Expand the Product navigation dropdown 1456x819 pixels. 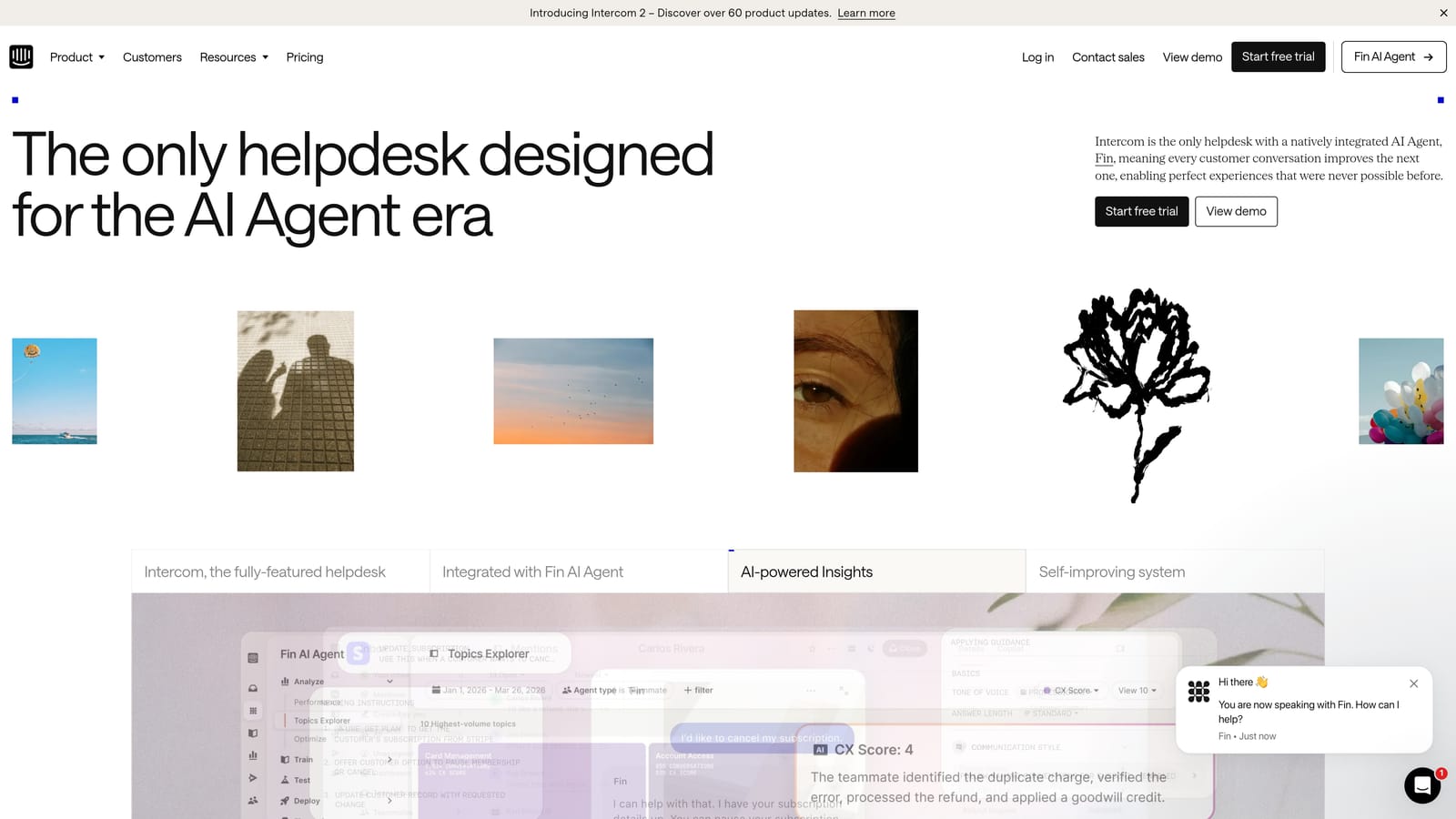coord(77,57)
